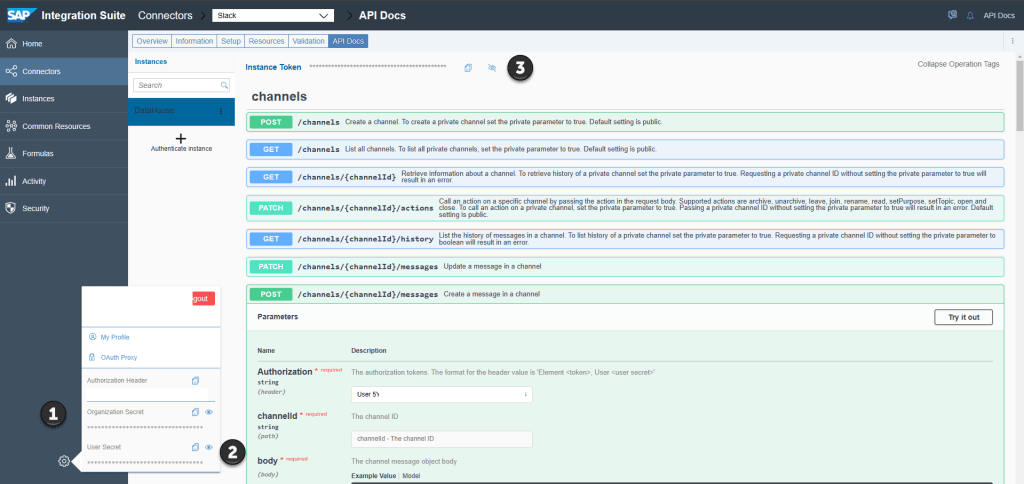Image resolution: width=1024 pixels, height=484 pixels.
Task: Copy the Instance Token to clipboard
Action: [468, 67]
